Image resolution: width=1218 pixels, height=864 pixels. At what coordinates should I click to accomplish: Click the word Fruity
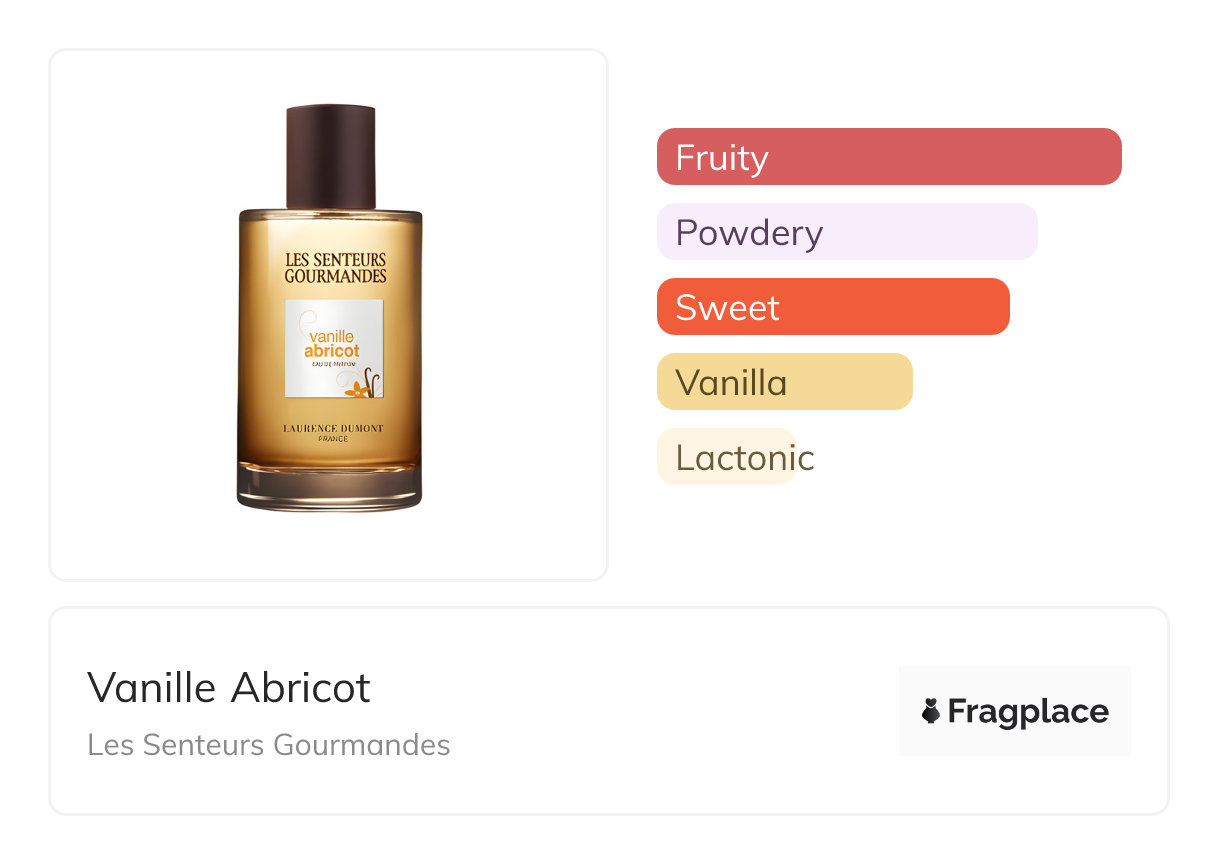[721, 158]
